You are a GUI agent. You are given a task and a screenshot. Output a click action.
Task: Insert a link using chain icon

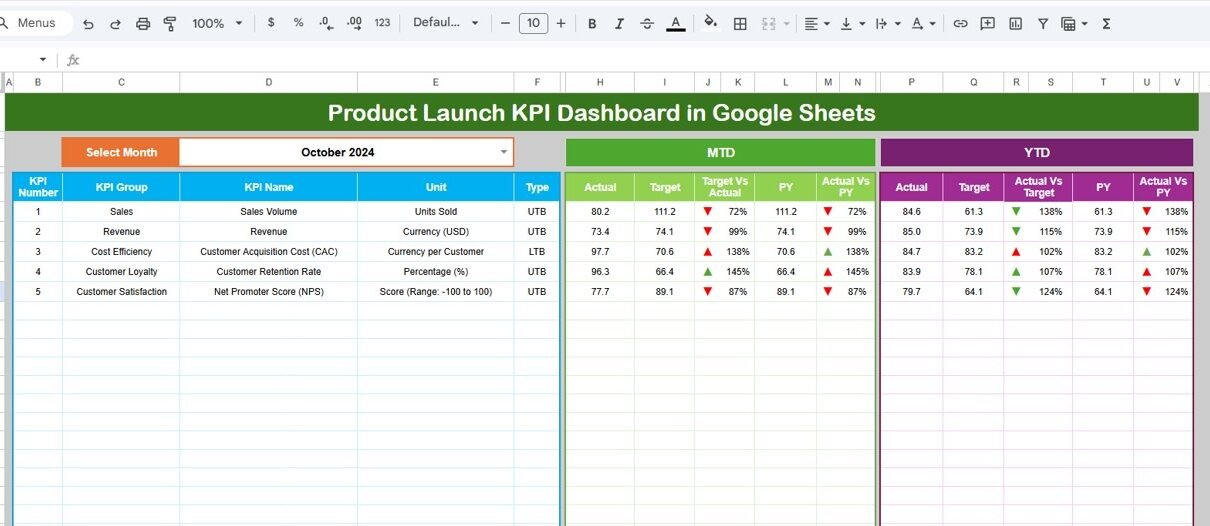pos(960,23)
